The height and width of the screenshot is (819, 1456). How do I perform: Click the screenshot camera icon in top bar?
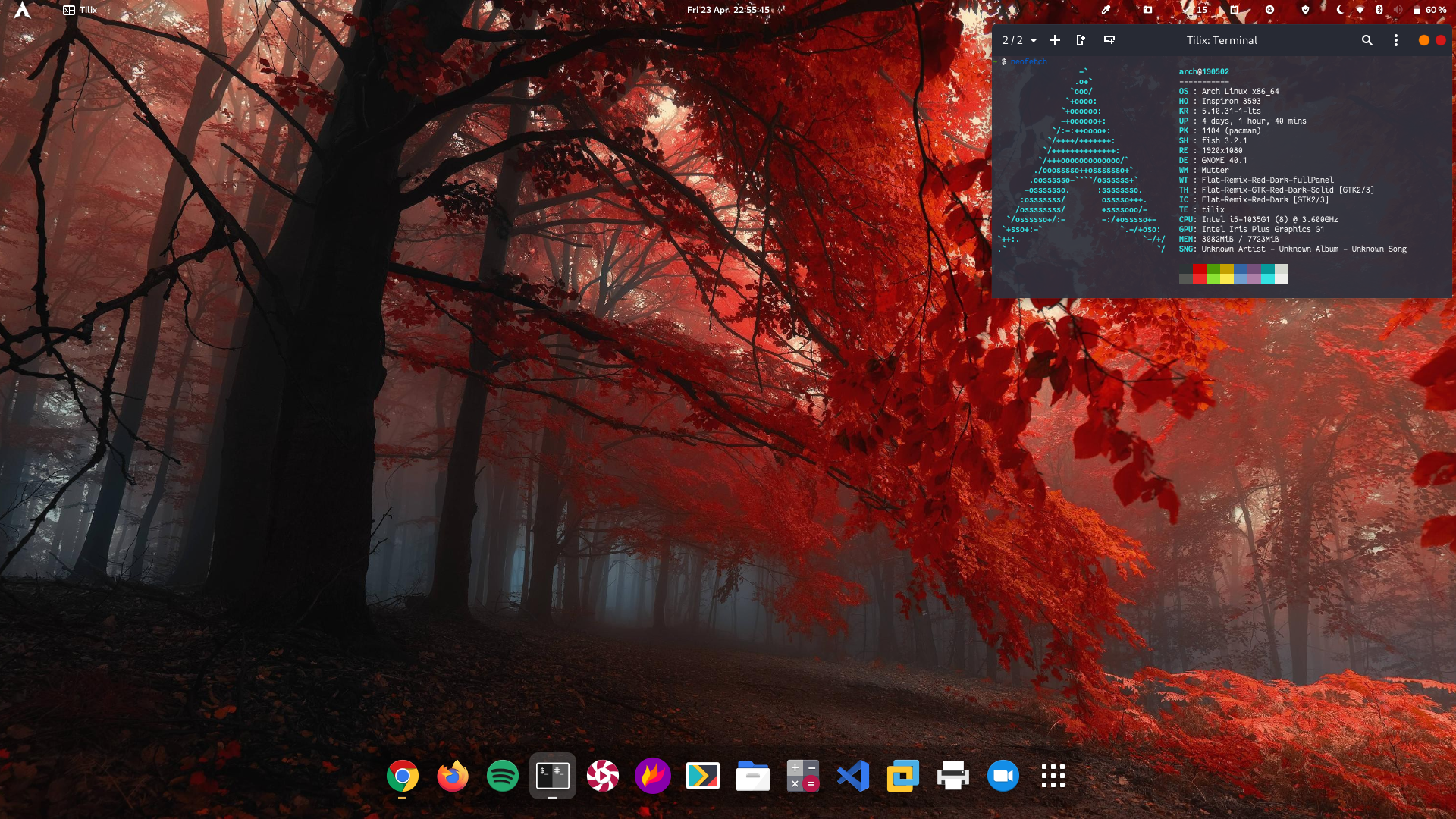point(1147,10)
